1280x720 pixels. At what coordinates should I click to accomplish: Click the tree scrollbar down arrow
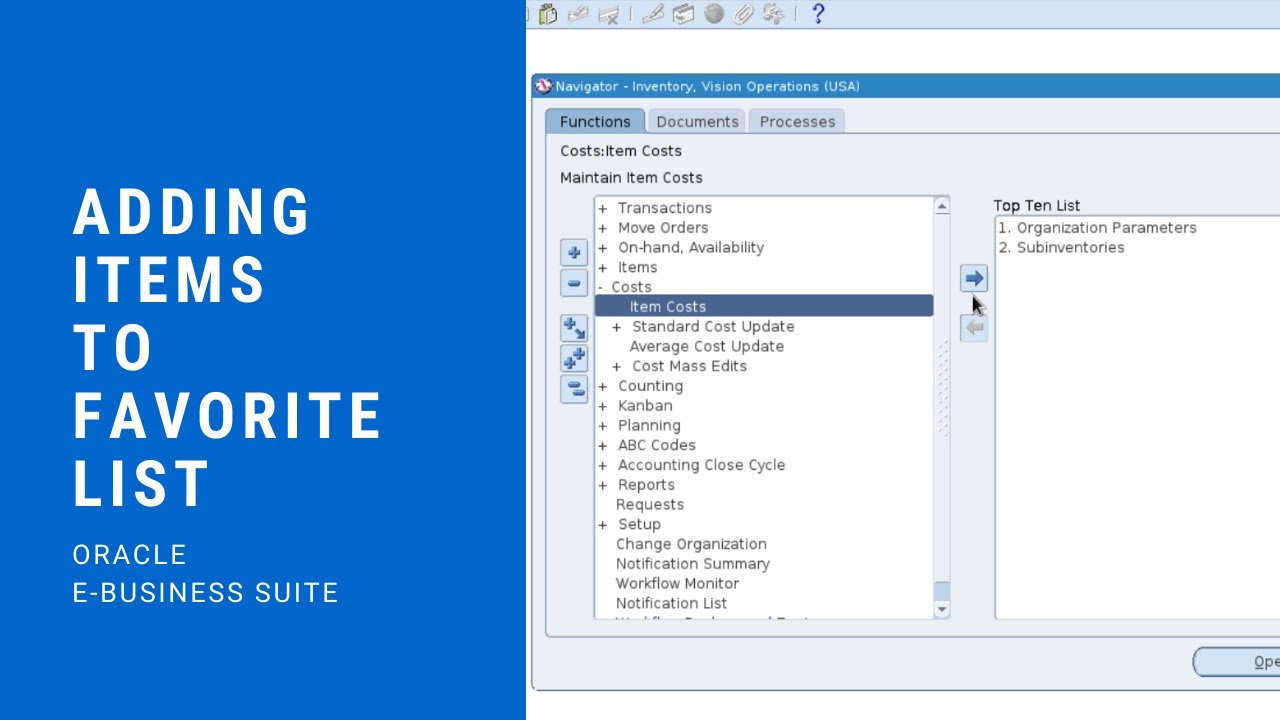(x=942, y=609)
